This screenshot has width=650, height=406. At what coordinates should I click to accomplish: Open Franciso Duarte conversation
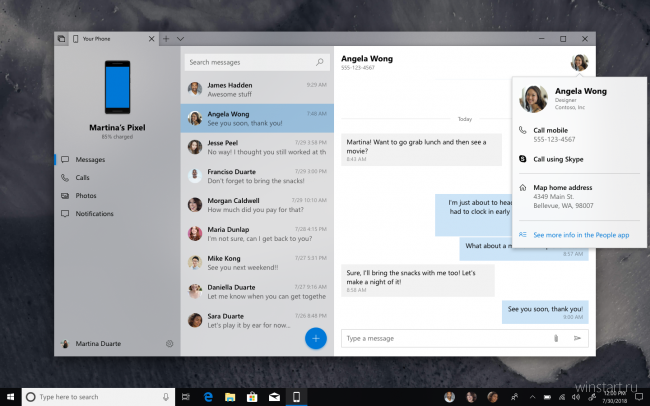(257, 176)
